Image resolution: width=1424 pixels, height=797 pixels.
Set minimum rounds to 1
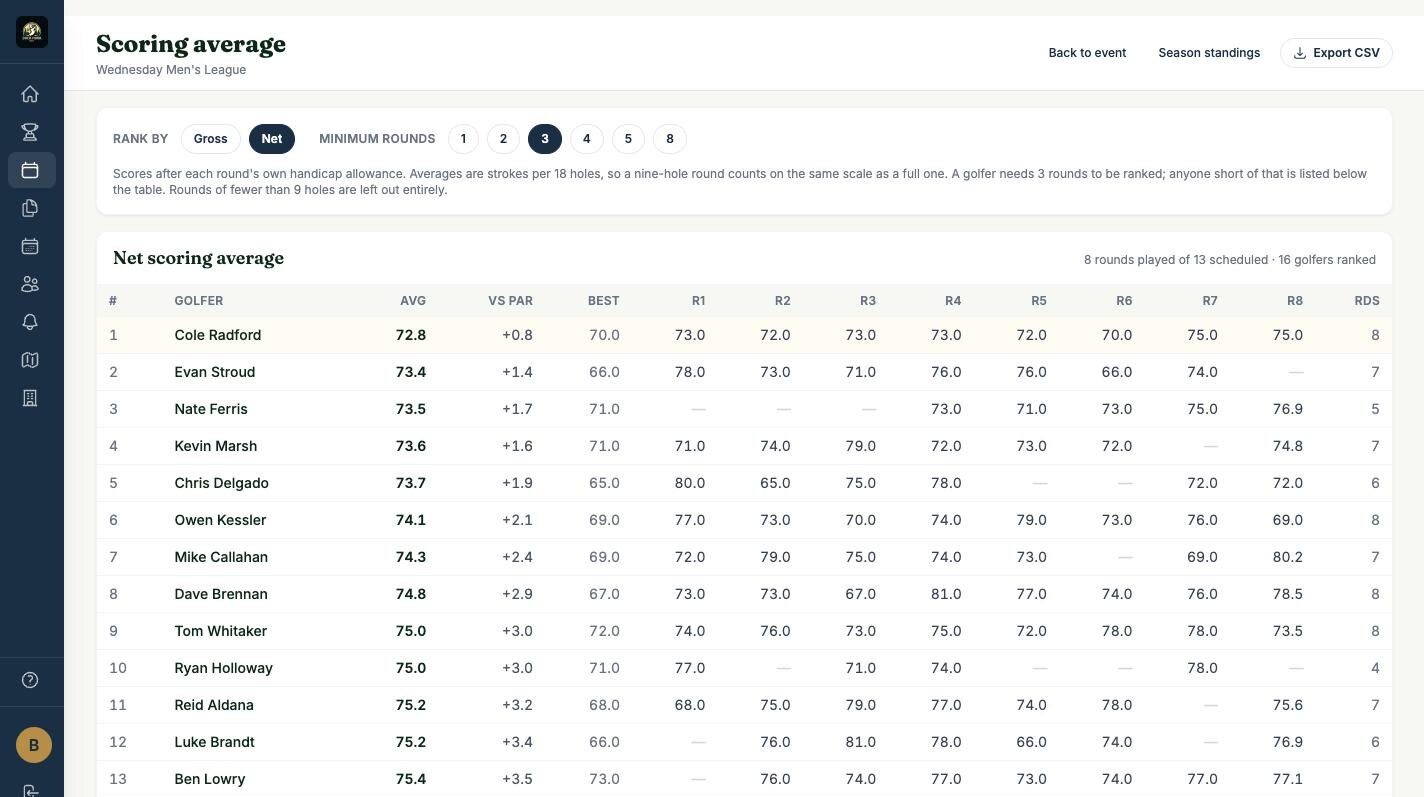click(463, 139)
